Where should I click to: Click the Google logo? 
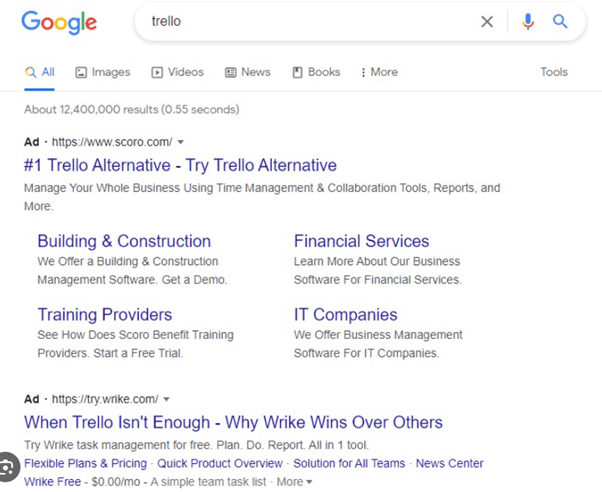tap(59, 22)
